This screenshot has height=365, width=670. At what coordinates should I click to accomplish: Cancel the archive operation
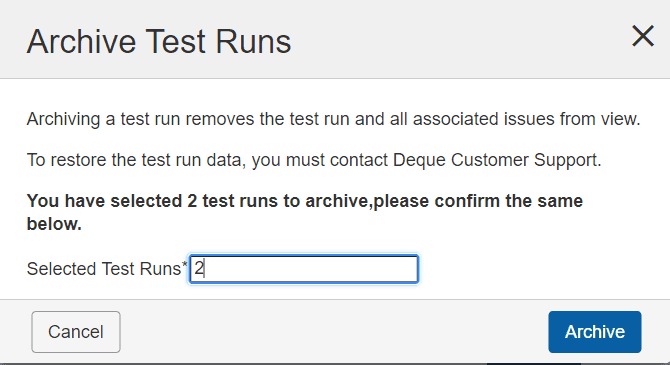click(76, 332)
